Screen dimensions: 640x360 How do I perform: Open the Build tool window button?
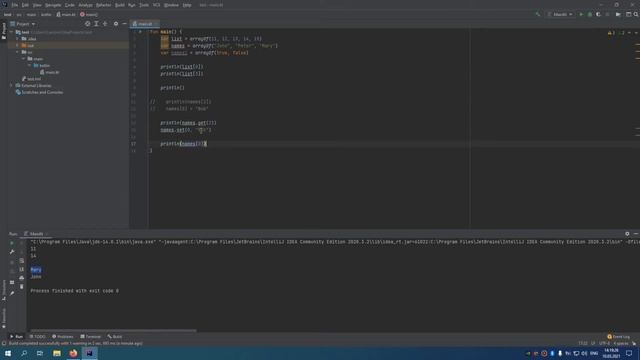click(x=115, y=337)
